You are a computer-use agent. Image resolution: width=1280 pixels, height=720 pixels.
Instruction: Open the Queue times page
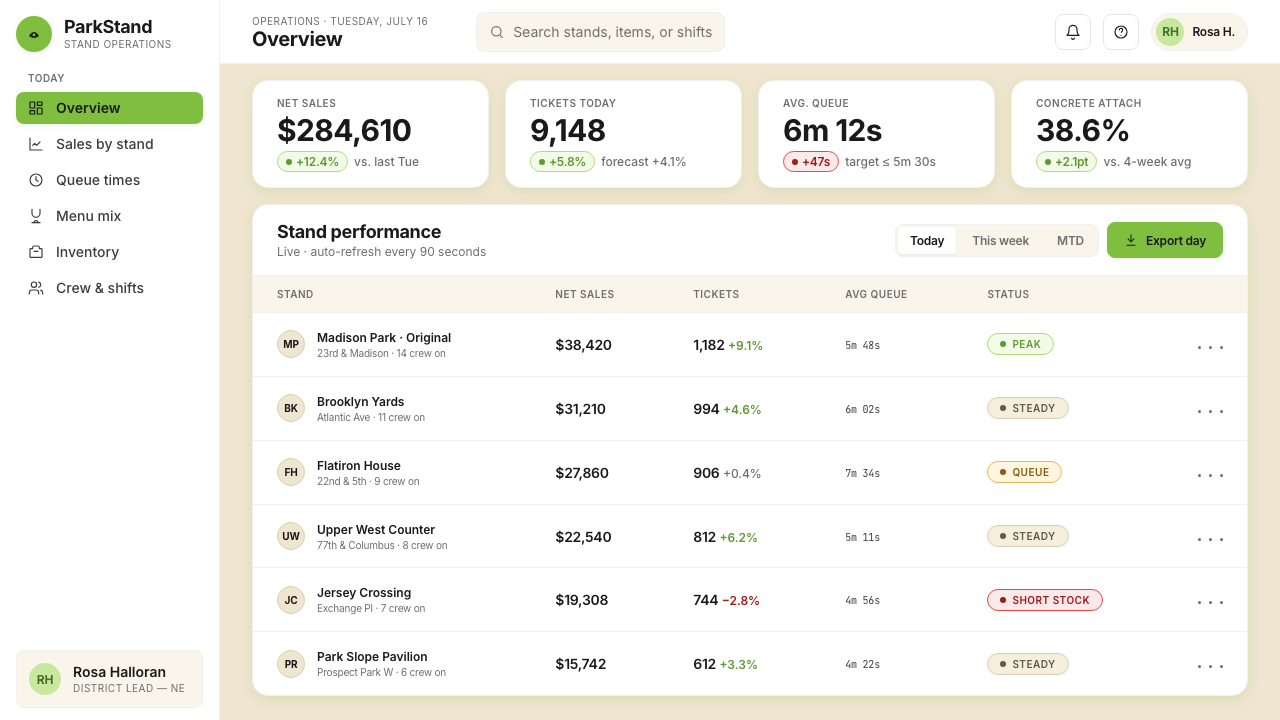point(109,180)
